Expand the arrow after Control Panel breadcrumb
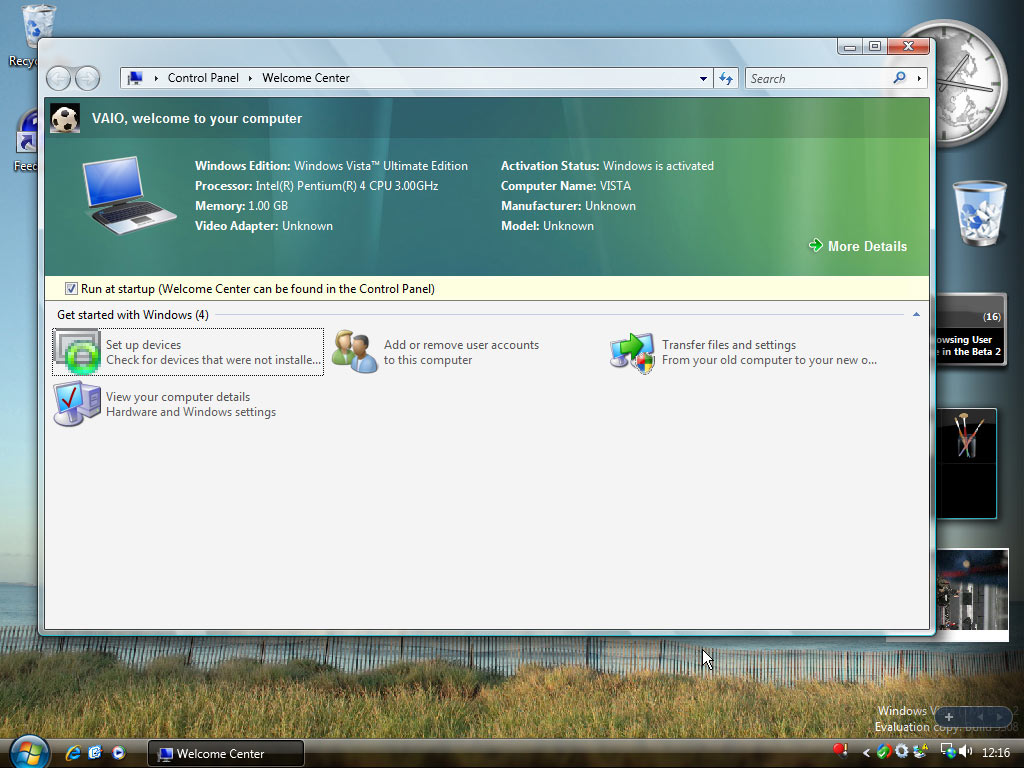Screen dimensions: 1024x768 click(250, 78)
